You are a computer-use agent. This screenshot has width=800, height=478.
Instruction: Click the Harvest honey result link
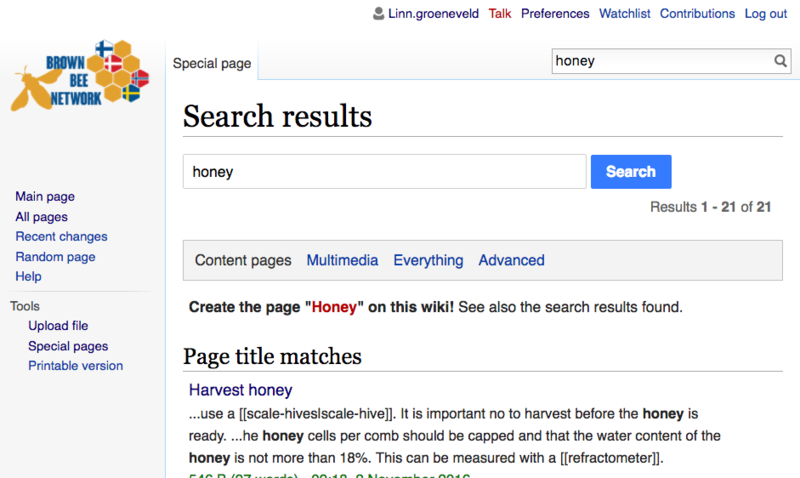[240, 390]
